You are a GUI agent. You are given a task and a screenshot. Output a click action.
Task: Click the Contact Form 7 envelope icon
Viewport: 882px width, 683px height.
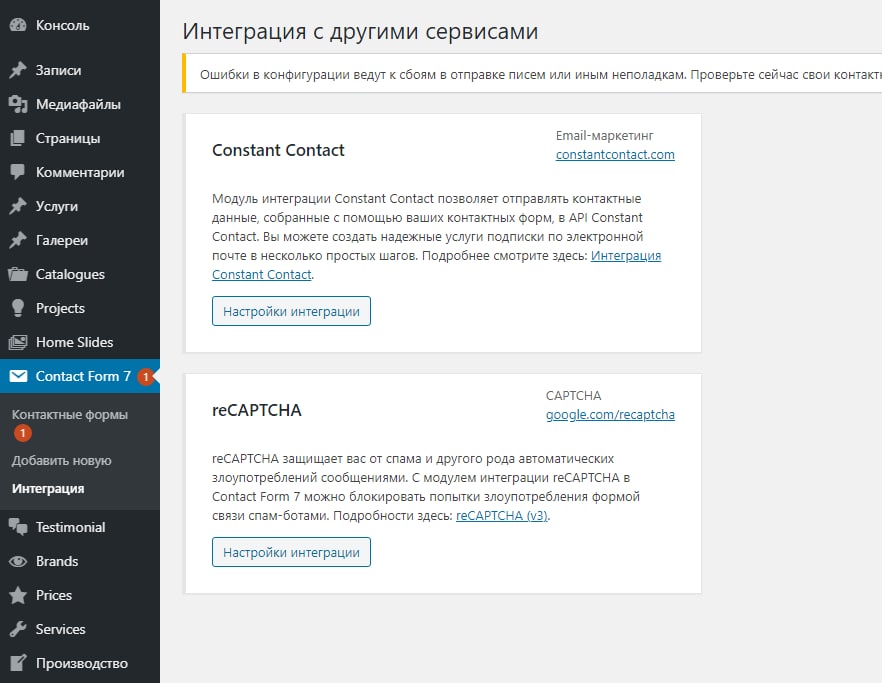pyautogui.click(x=17, y=377)
